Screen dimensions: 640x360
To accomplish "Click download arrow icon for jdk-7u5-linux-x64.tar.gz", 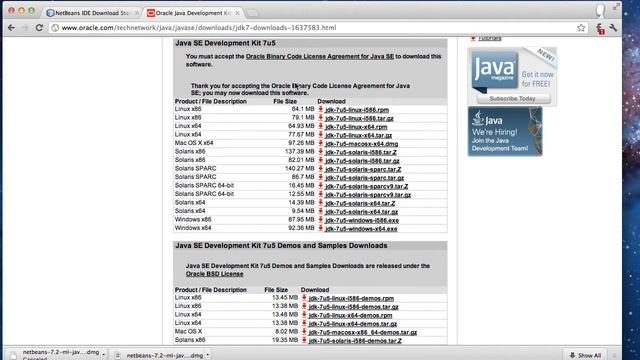I will click(321, 135).
